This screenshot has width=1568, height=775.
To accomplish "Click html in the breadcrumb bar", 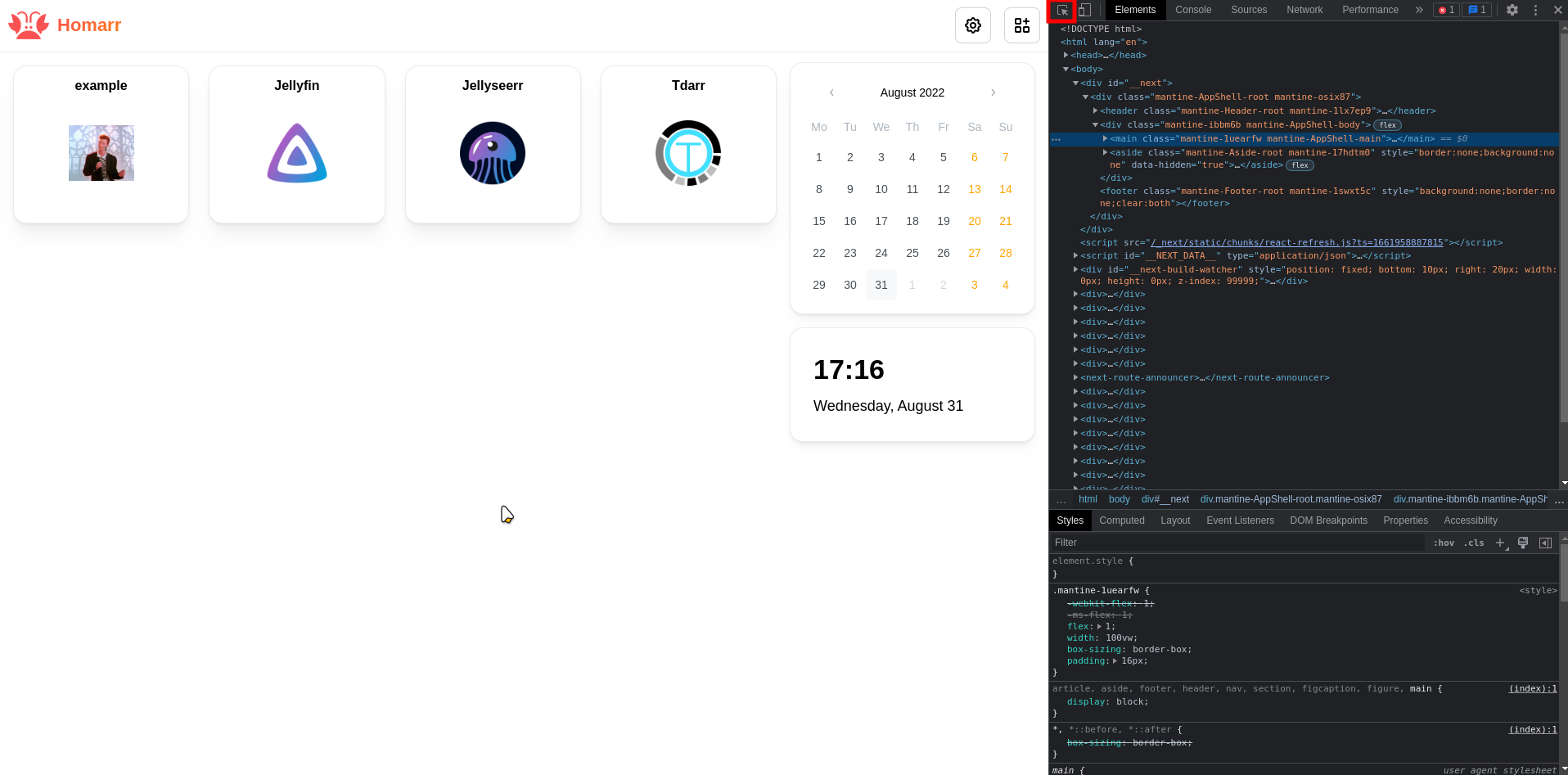I will click(1088, 499).
